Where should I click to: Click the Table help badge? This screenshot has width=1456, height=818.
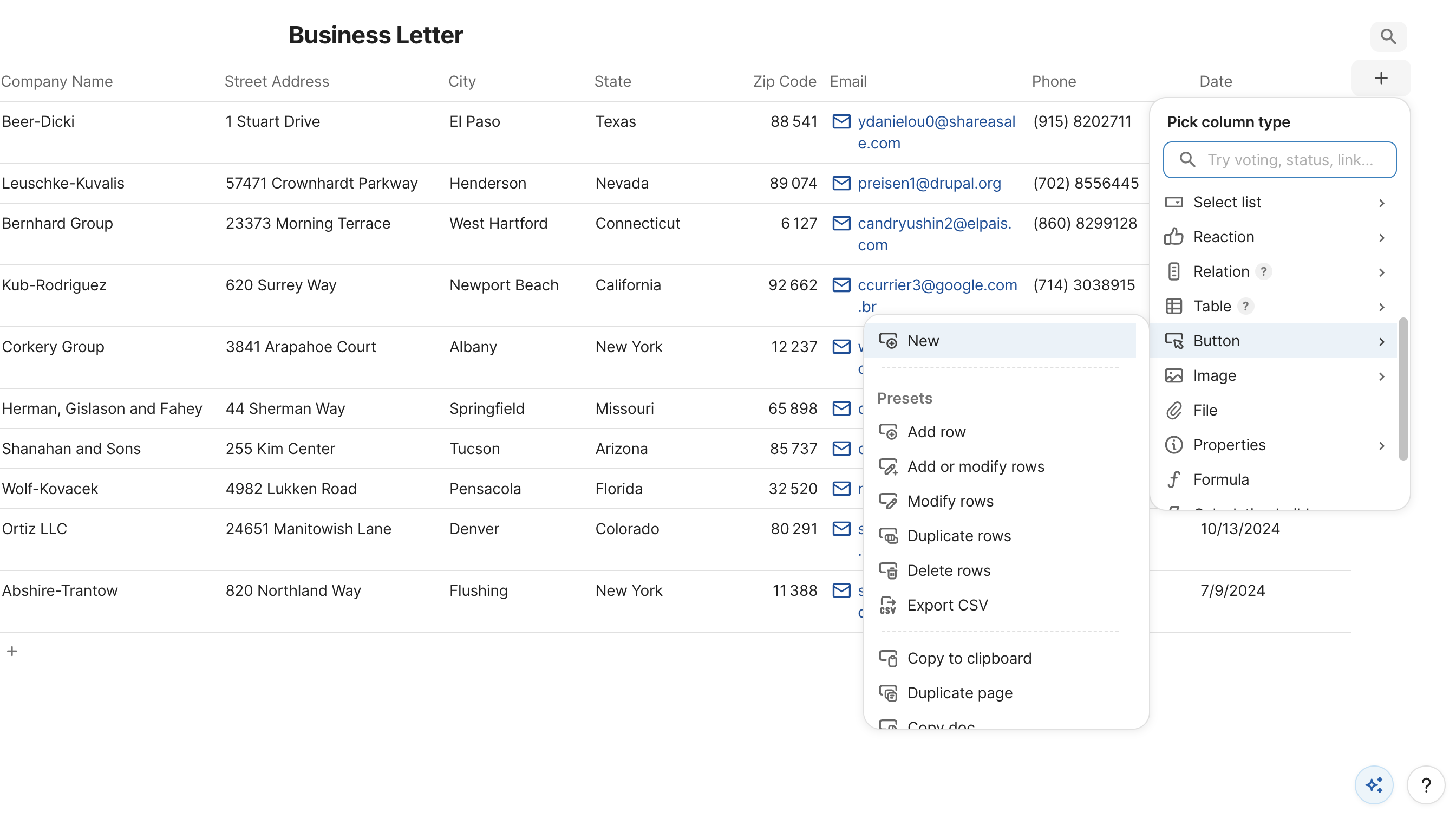tap(1245, 307)
